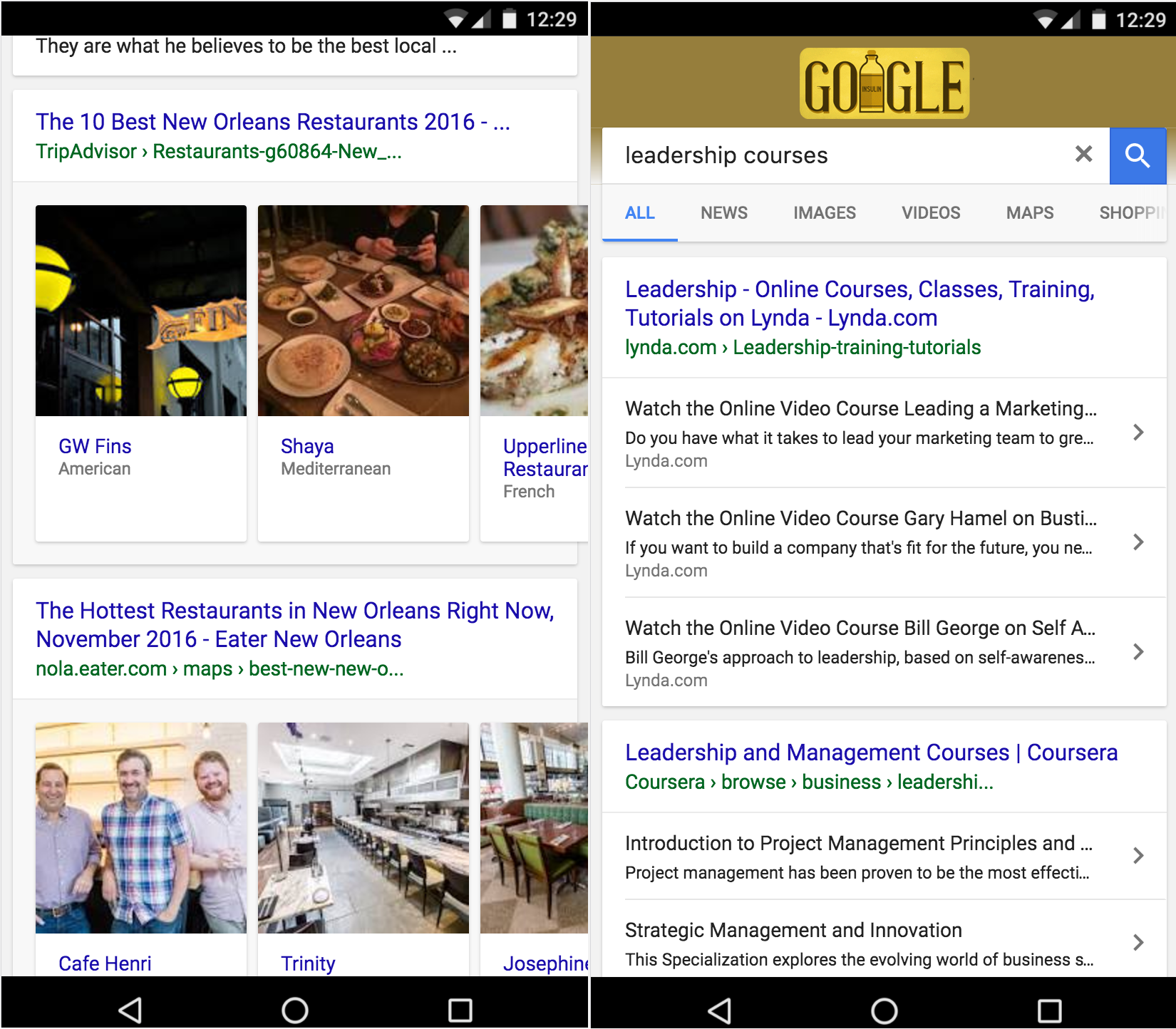Tap the 'best local' snippet text
This screenshot has width=1176, height=1029.
(246, 46)
